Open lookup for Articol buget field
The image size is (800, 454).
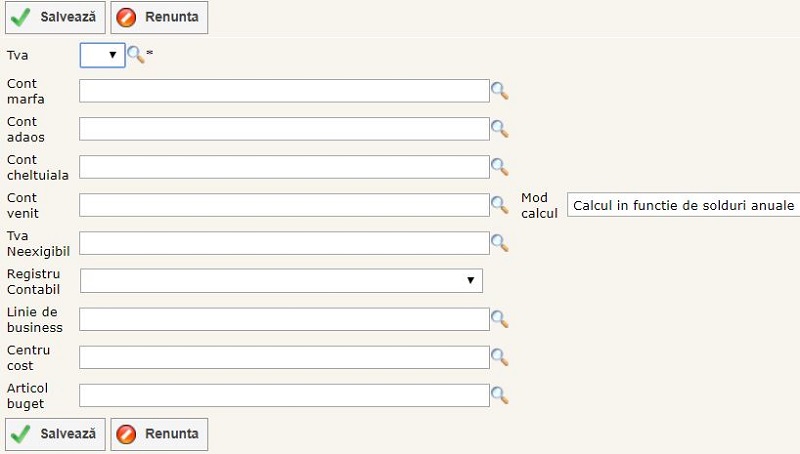[499, 395]
